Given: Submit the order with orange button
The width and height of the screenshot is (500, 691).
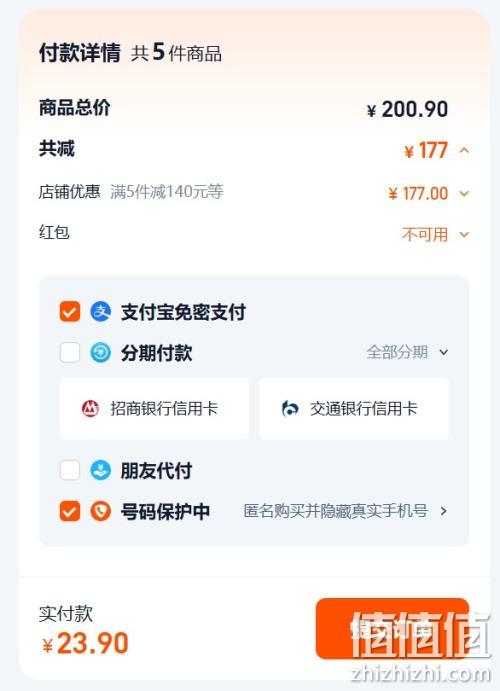Looking at the screenshot, I should (x=392, y=628).
